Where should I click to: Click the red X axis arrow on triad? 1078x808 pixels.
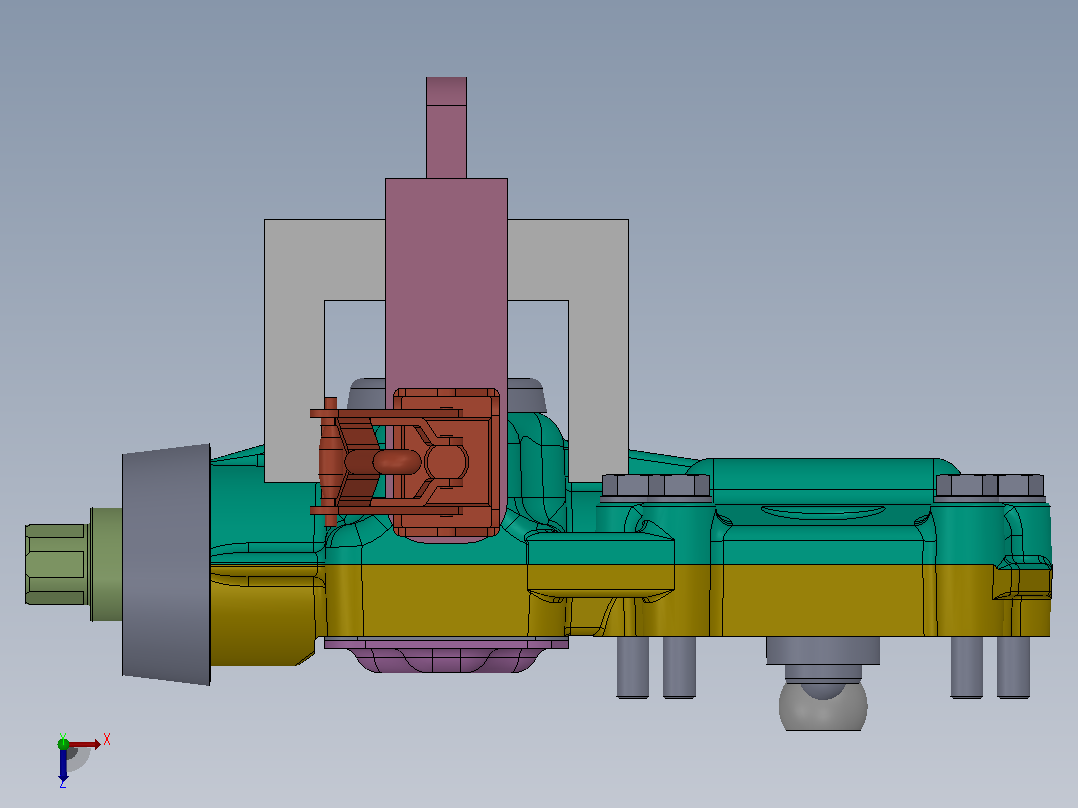(85, 744)
